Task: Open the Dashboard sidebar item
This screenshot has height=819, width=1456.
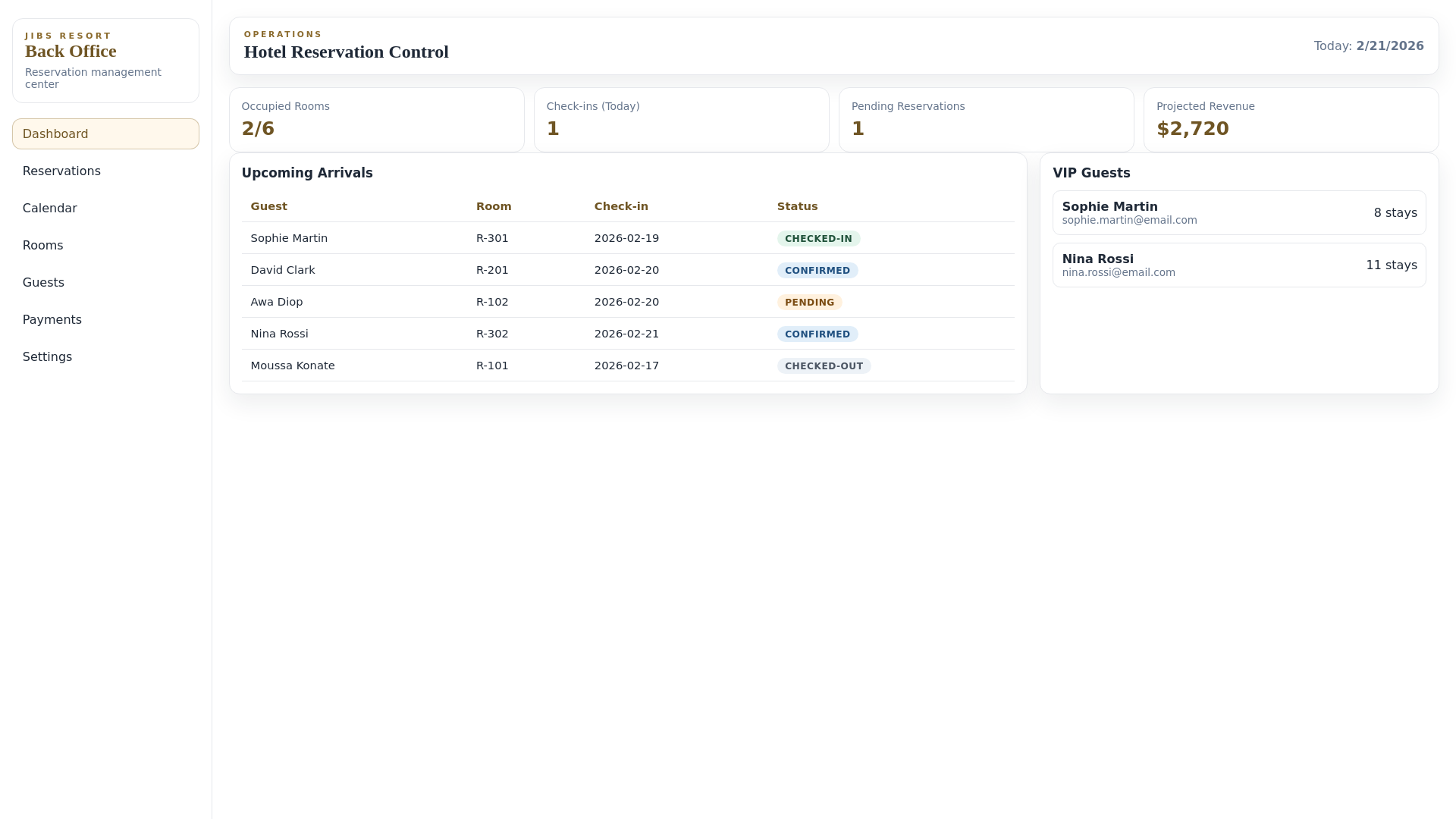Action: pos(105,133)
